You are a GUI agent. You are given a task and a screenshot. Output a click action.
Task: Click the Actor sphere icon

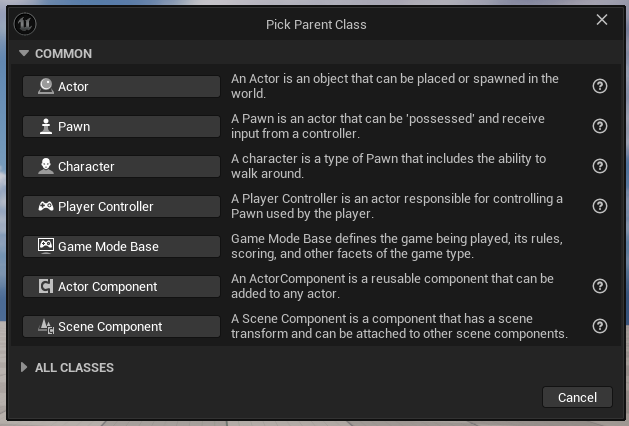pos(46,86)
